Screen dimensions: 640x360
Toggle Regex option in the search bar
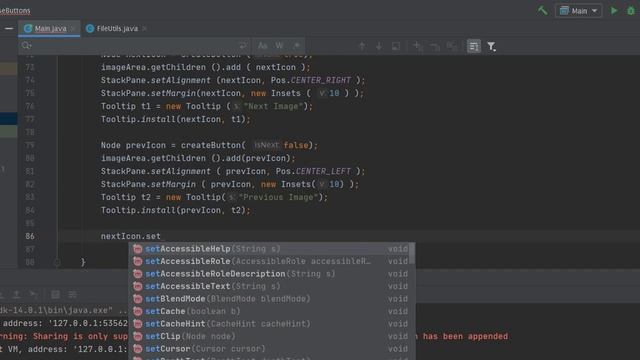pos(297,46)
